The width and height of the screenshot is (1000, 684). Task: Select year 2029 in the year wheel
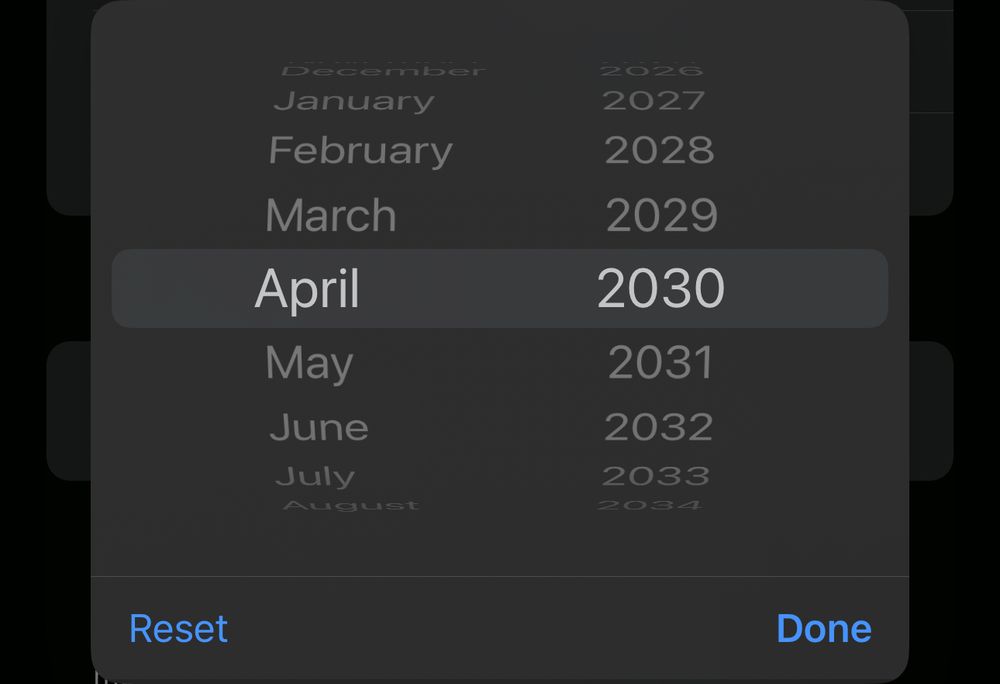[x=659, y=214]
